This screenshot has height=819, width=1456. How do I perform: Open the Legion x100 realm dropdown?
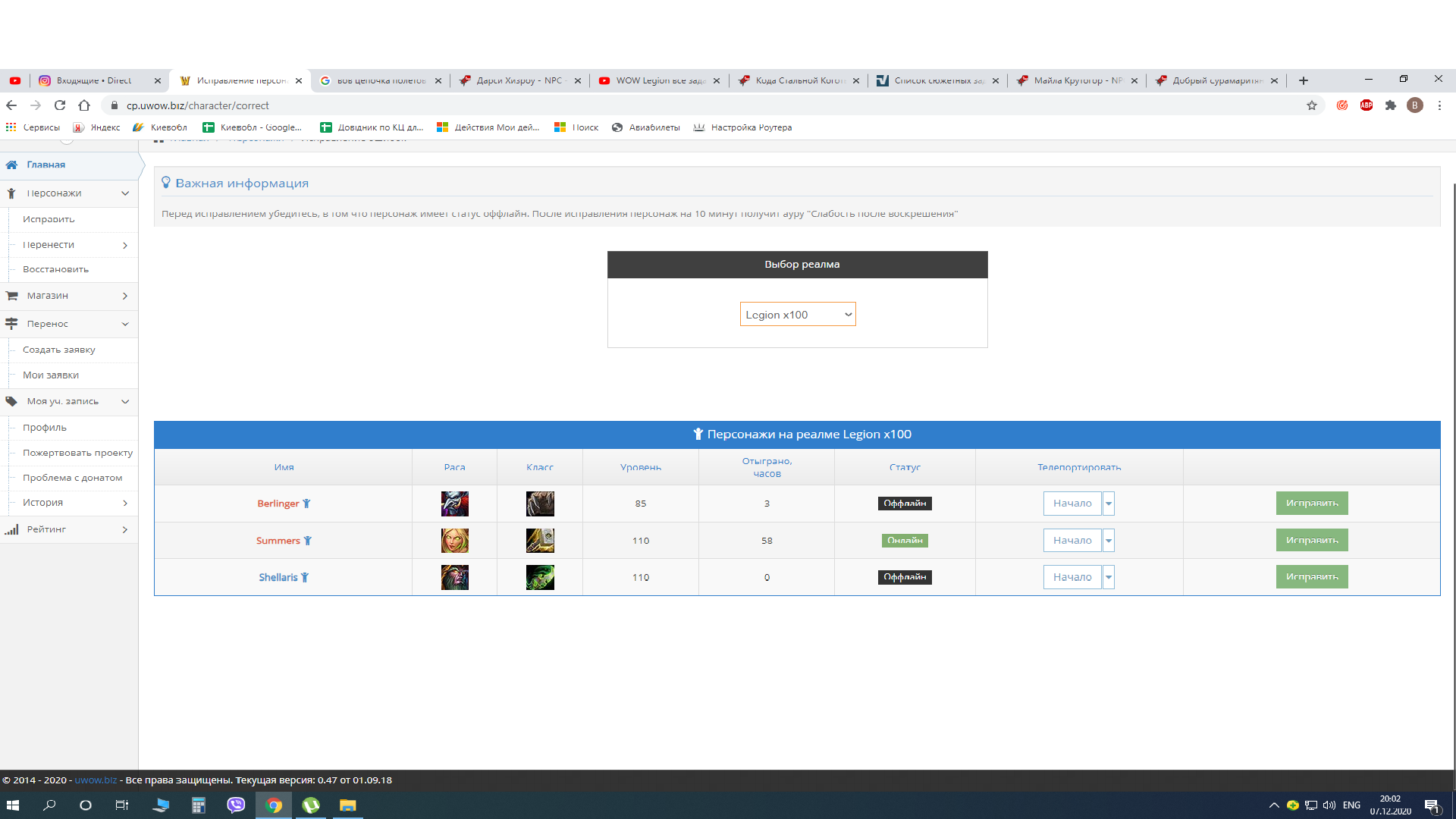(x=798, y=315)
